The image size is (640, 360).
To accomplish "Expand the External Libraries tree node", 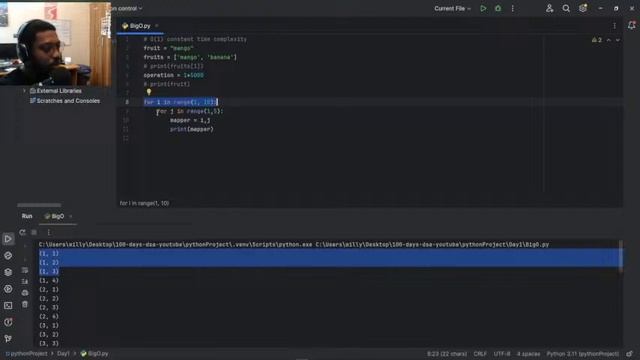I will pos(24,91).
